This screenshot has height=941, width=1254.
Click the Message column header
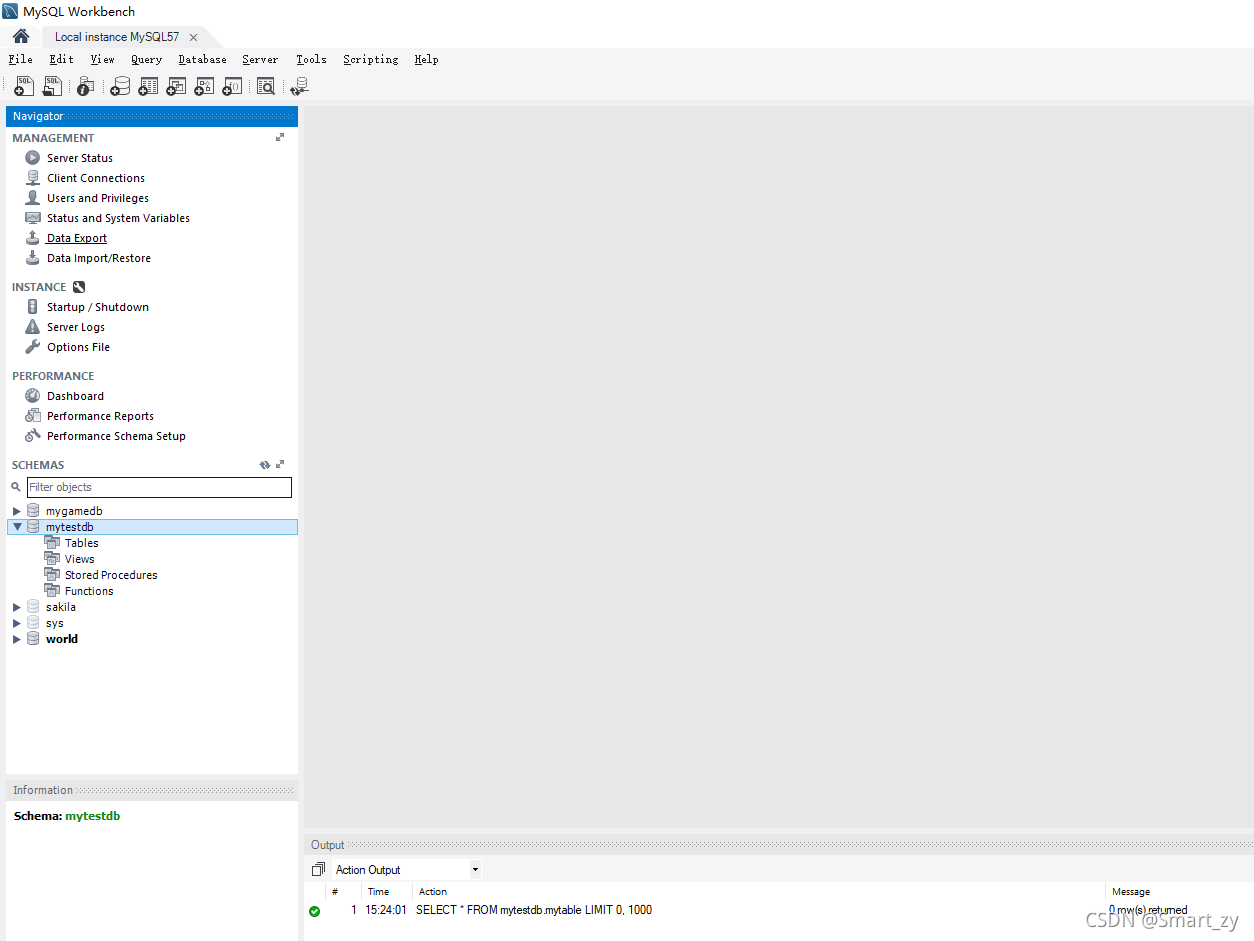click(x=1131, y=892)
